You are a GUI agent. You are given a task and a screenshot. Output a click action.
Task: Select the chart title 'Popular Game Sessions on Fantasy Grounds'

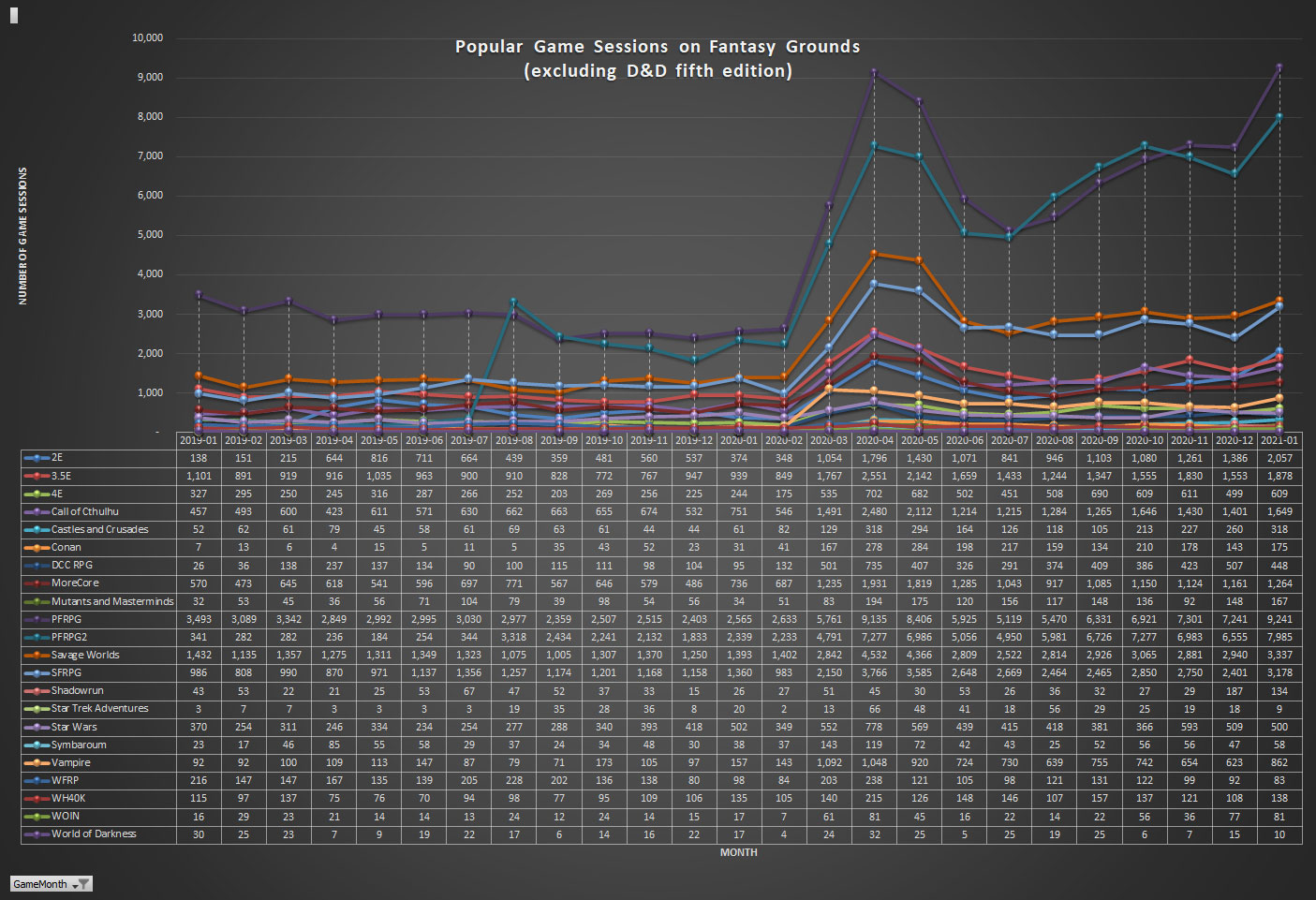658,47
